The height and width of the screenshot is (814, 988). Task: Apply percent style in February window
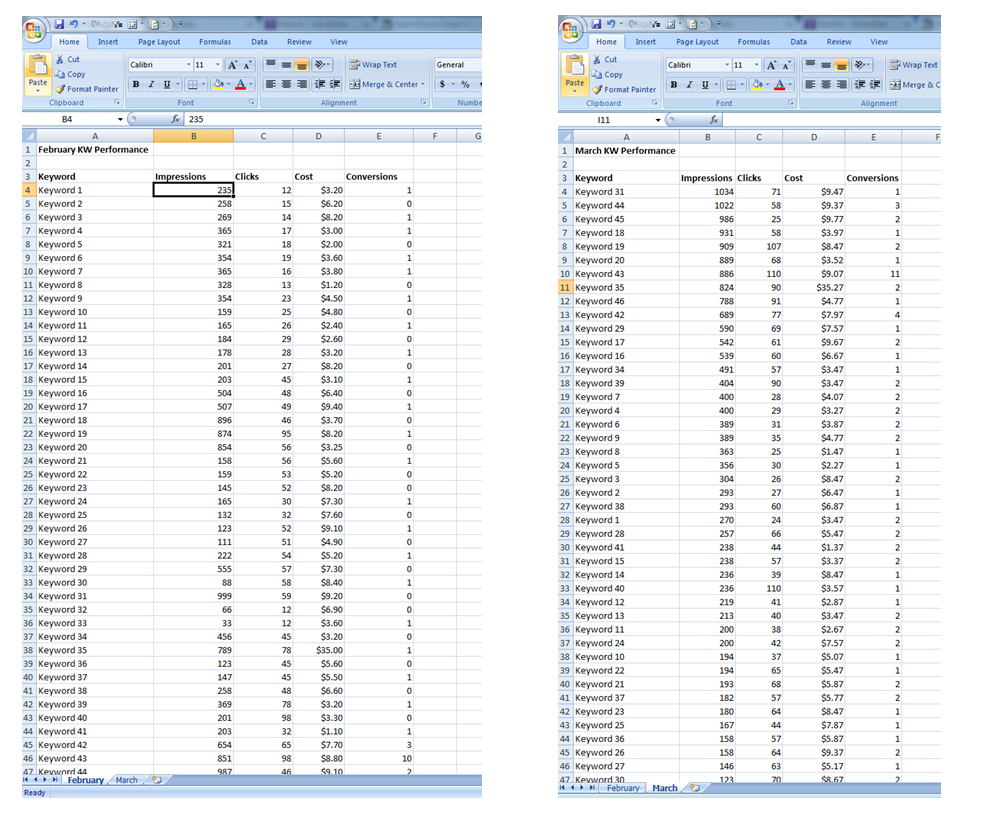tap(465, 84)
